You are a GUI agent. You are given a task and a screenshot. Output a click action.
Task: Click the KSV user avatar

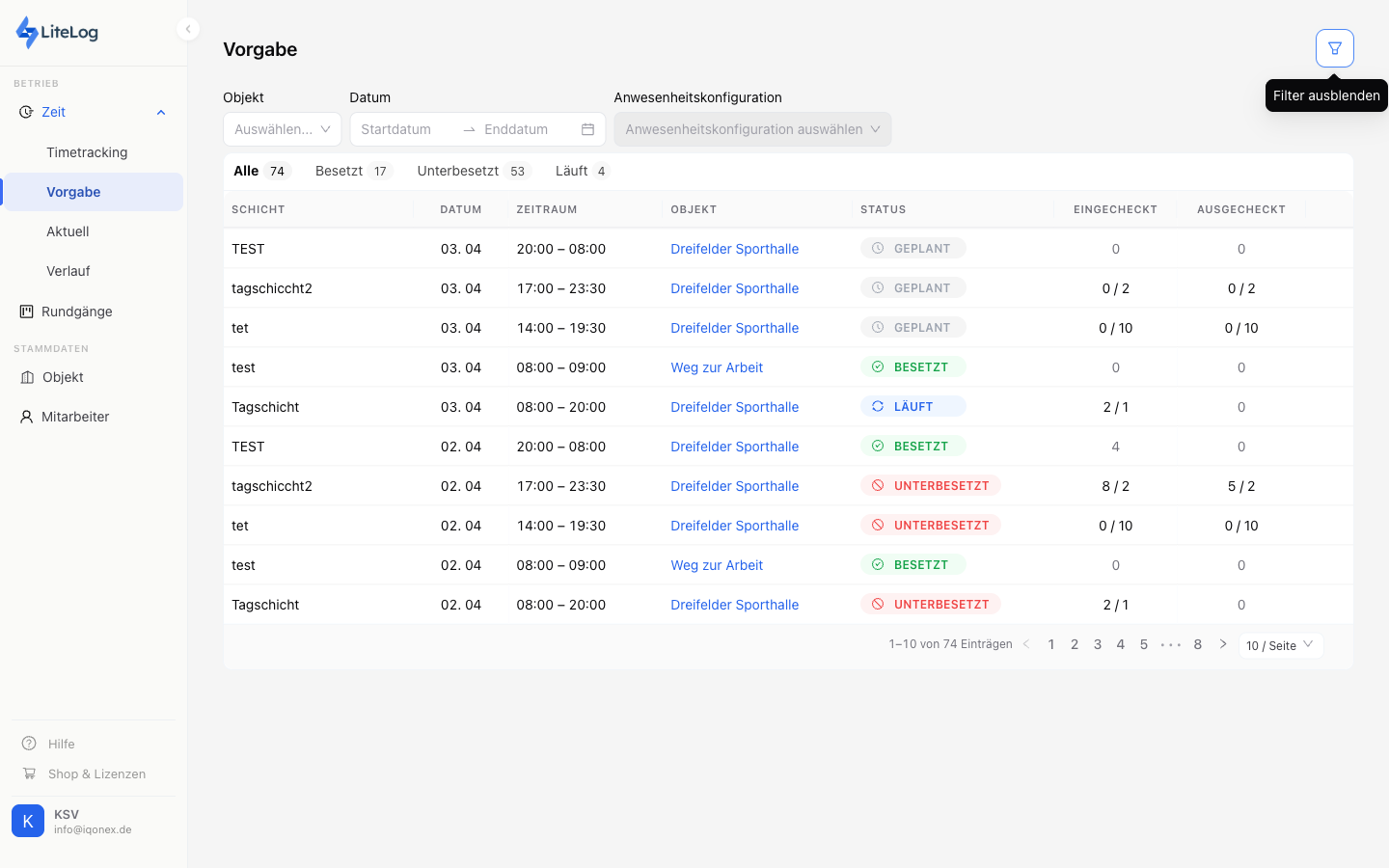[x=28, y=821]
